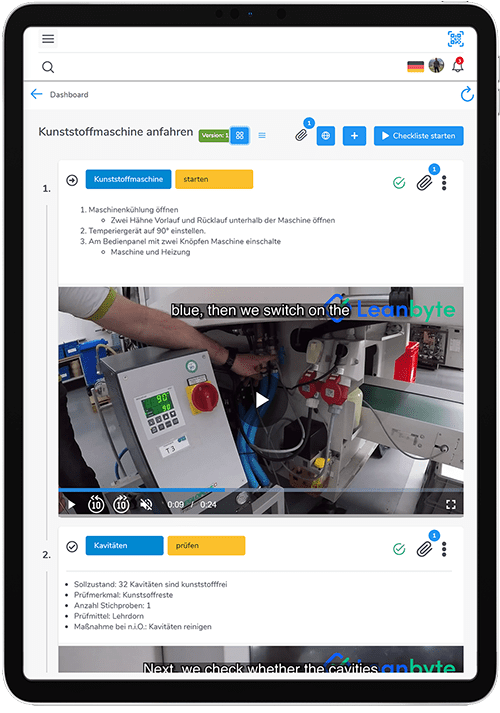Image resolution: width=500 pixels, height=713 pixels.
Task: Select the Kavitäten blue tag
Action: pyautogui.click(x=124, y=546)
